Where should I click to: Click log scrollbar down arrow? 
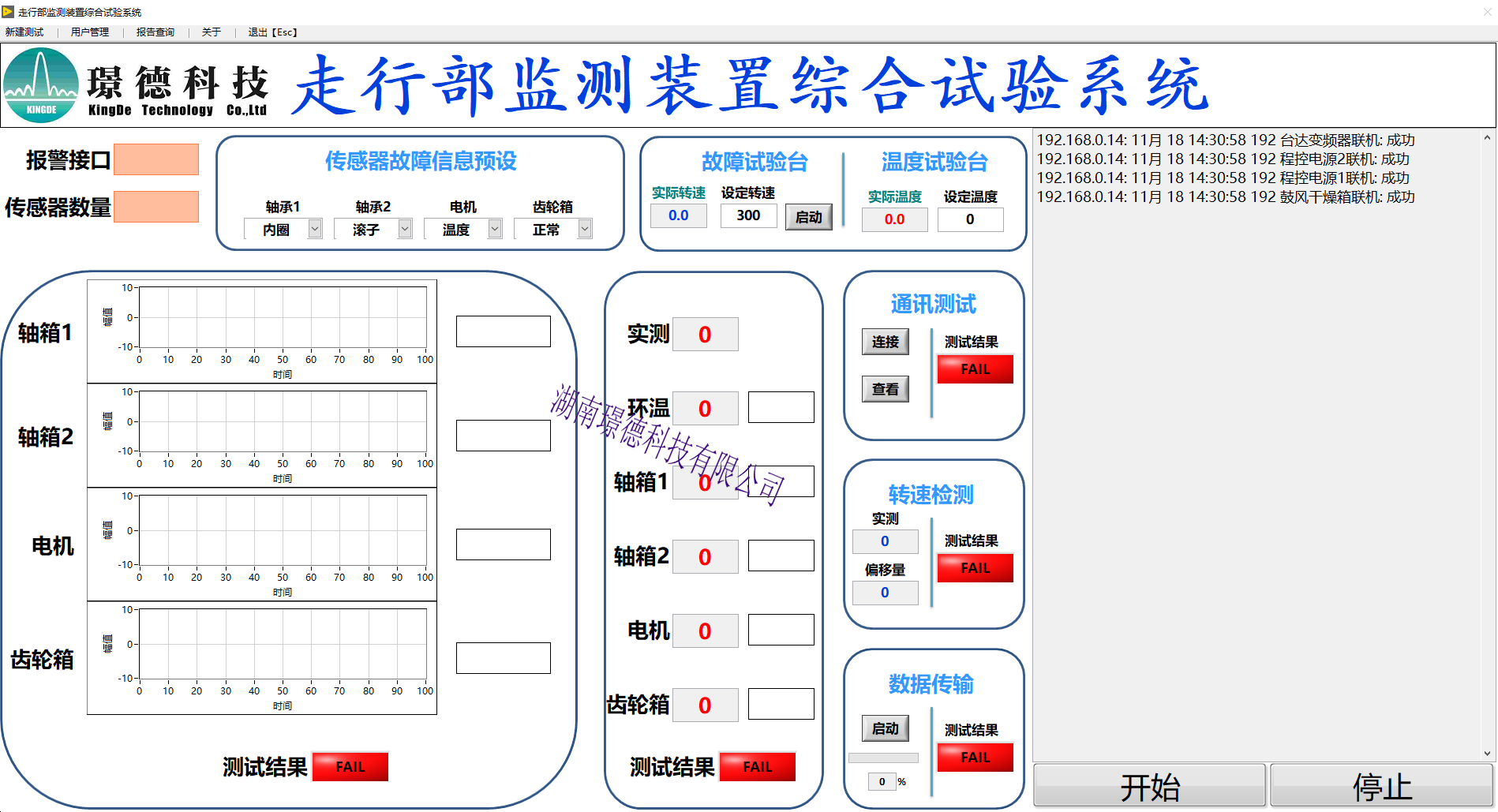[x=1488, y=754]
